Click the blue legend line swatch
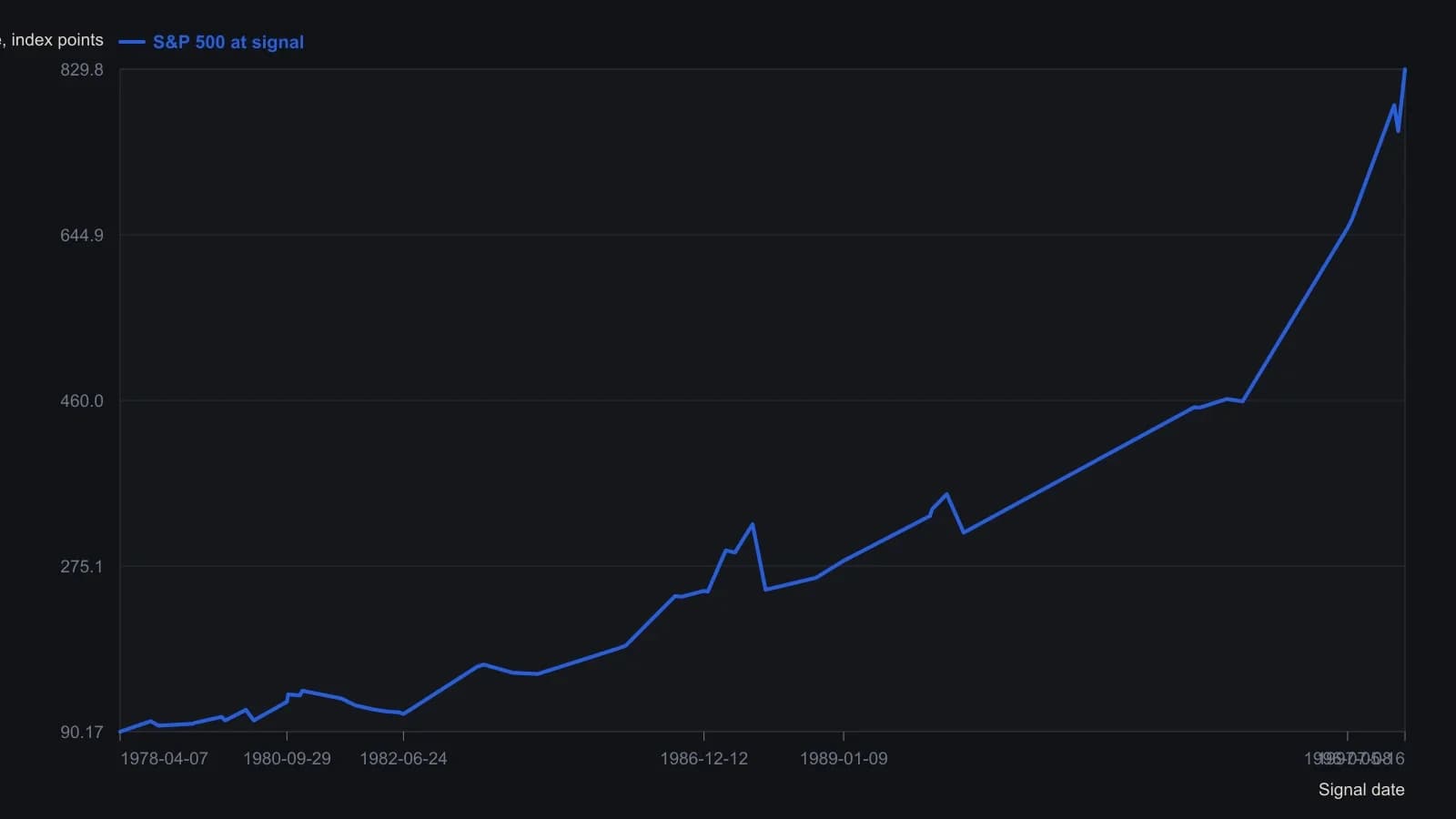The height and width of the screenshot is (819, 1456). pos(132,42)
